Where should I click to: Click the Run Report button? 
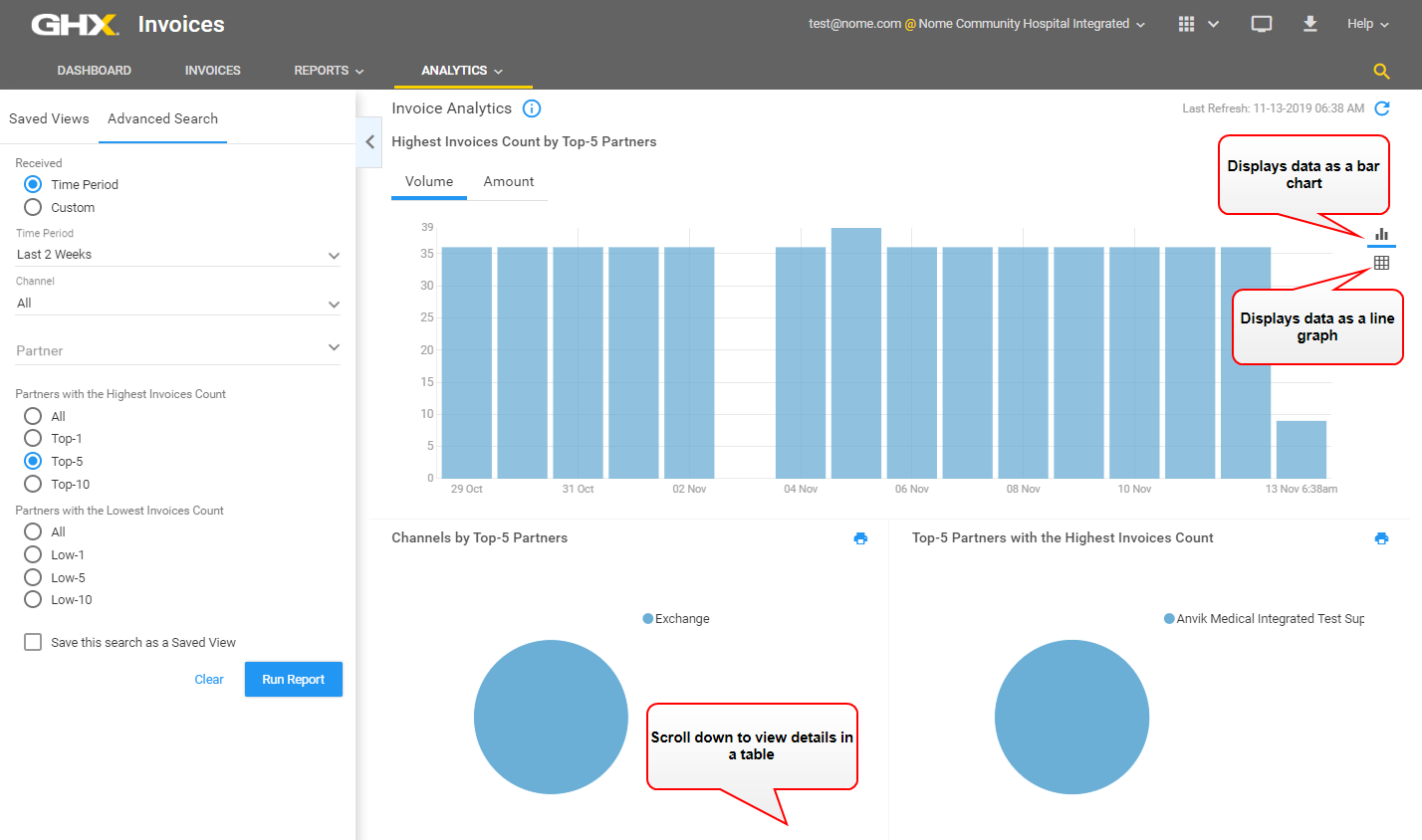tap(293, 679)
